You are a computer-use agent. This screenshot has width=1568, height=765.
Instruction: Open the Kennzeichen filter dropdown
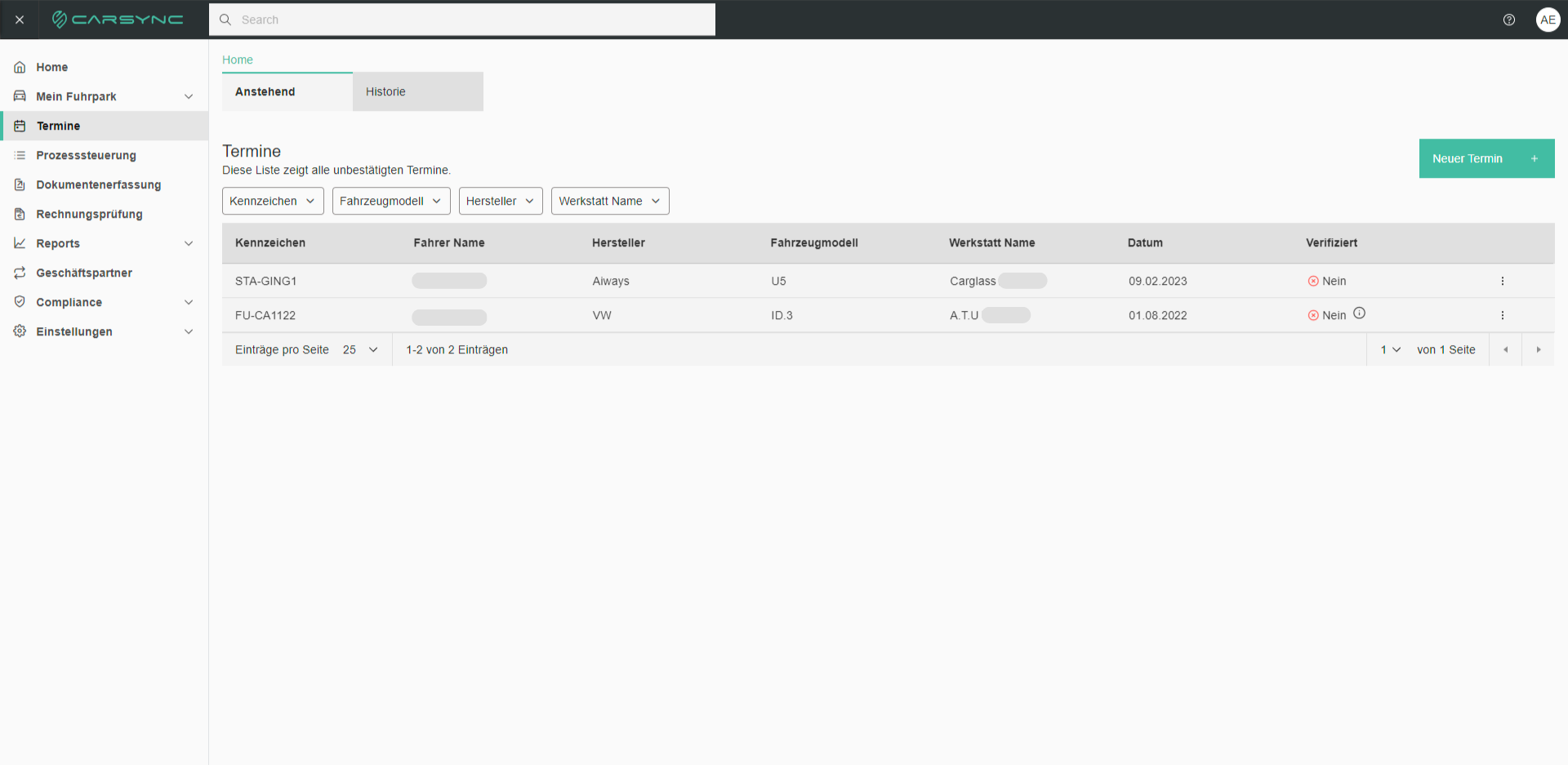click(273, 201)
